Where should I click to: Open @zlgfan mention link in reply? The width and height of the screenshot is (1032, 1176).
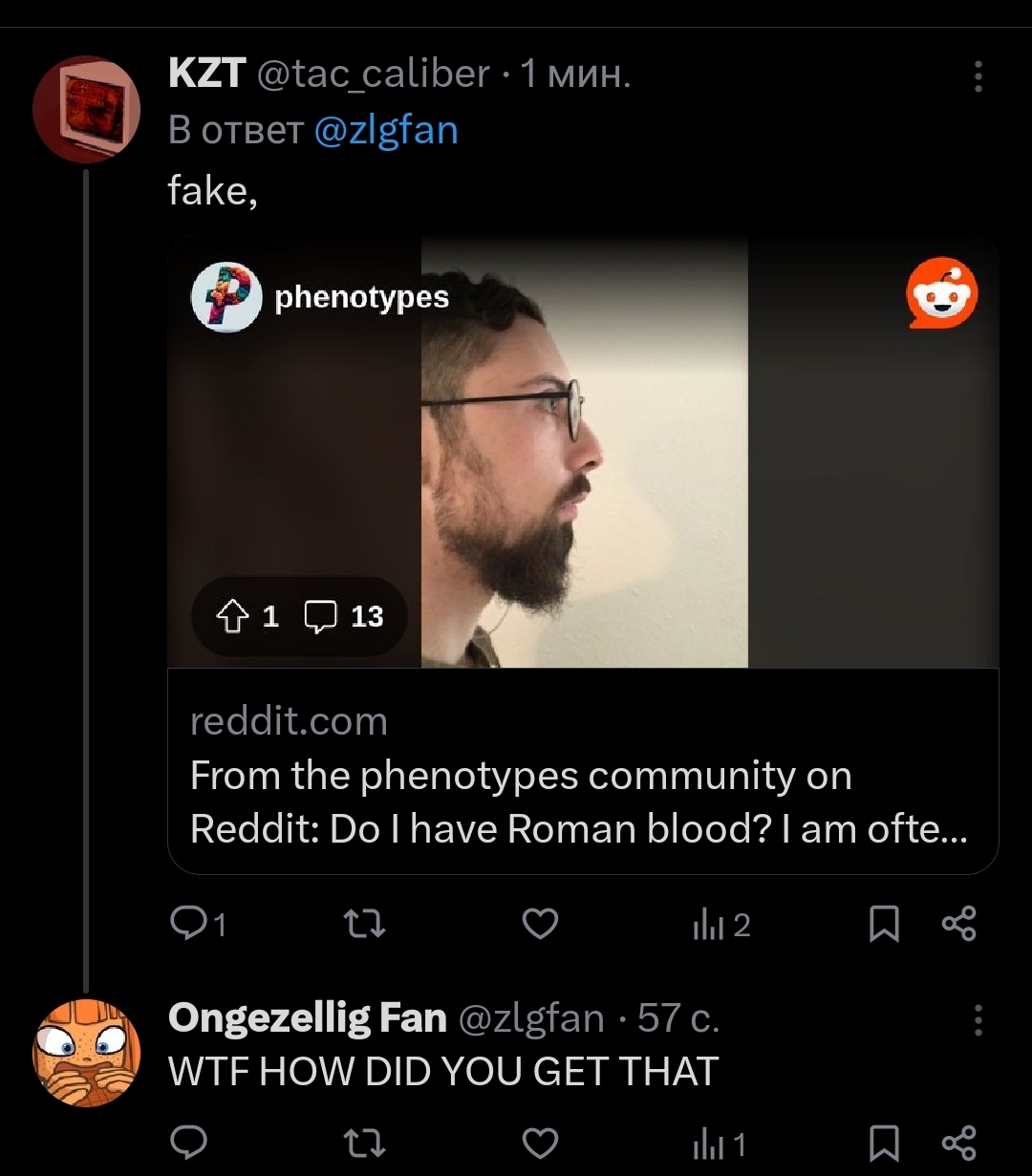(x=385, y=130)
